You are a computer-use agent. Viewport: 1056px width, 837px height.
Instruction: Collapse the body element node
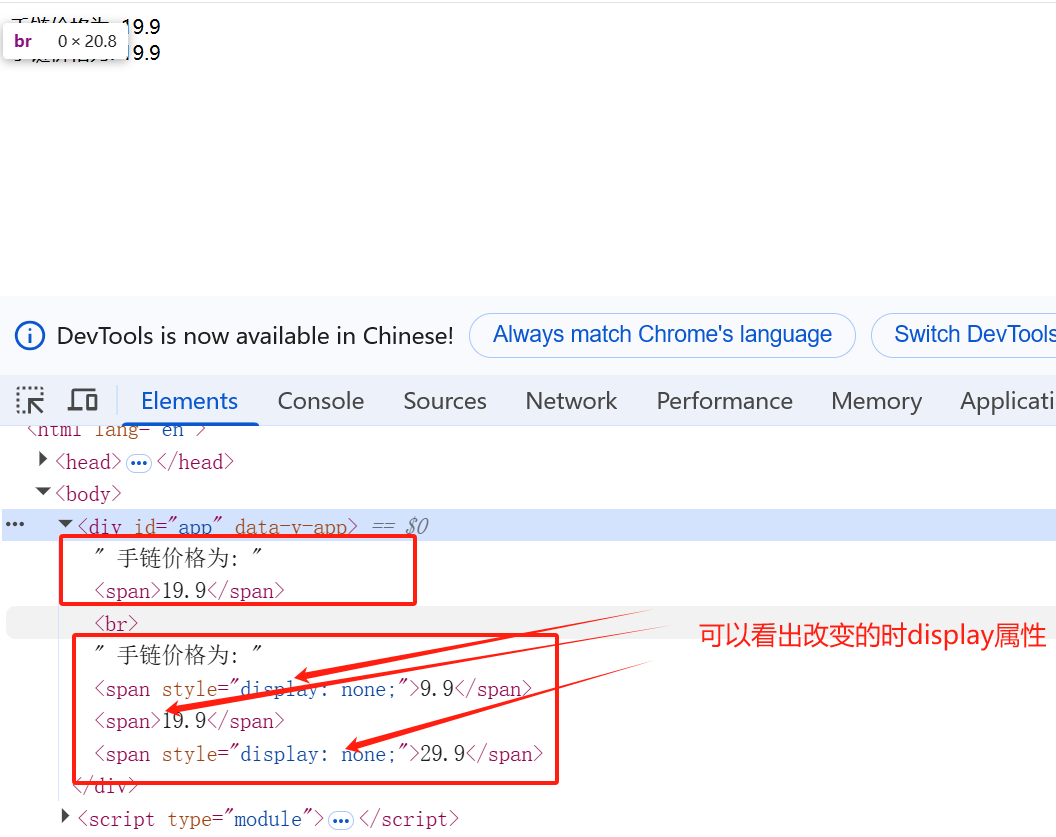pos(43,492)
